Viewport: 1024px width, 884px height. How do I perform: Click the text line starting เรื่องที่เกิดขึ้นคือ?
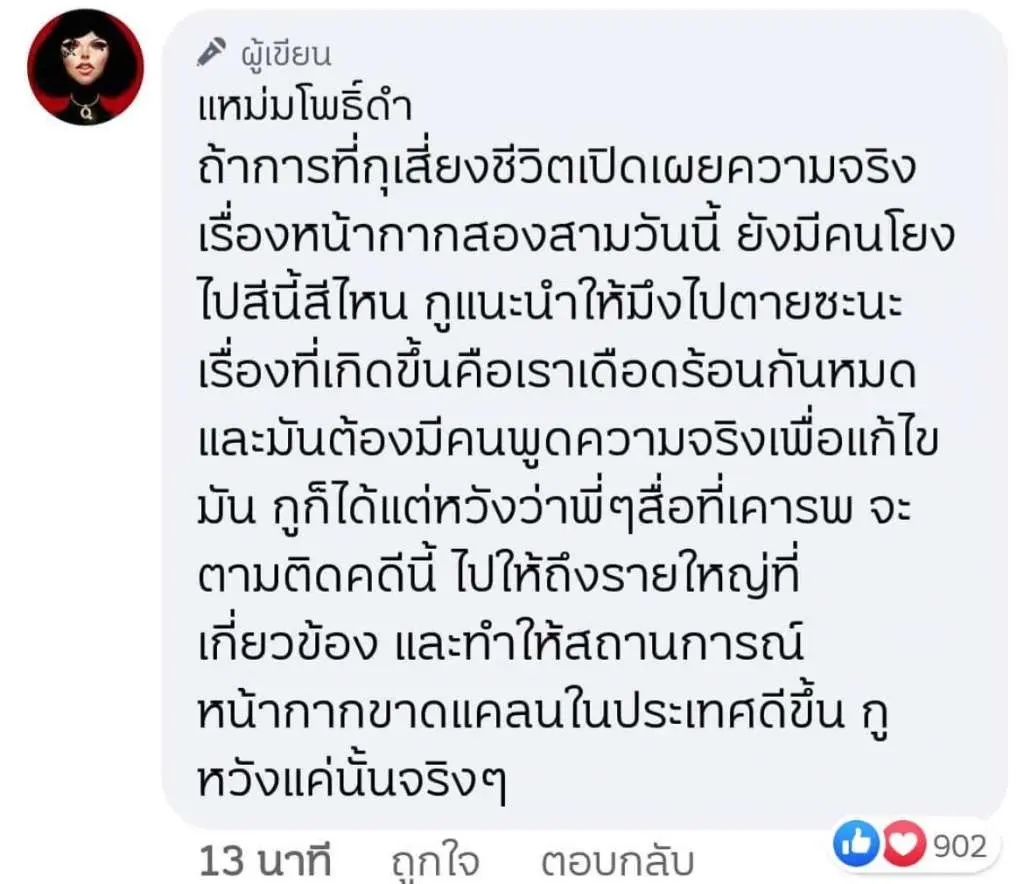[x=557, y=370]
